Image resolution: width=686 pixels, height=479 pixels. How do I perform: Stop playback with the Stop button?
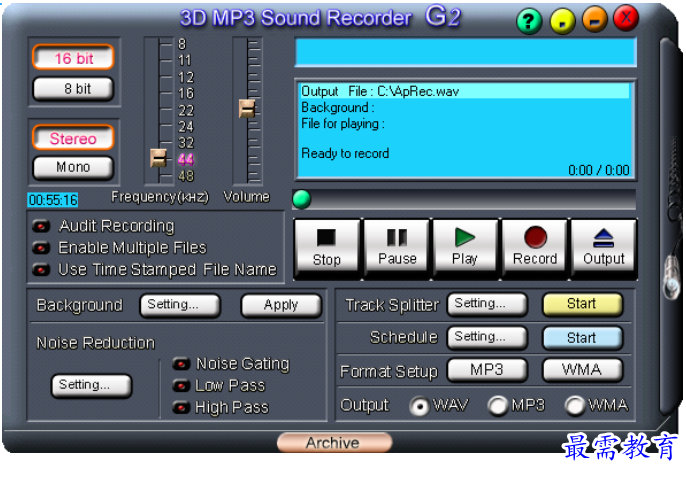326,248
